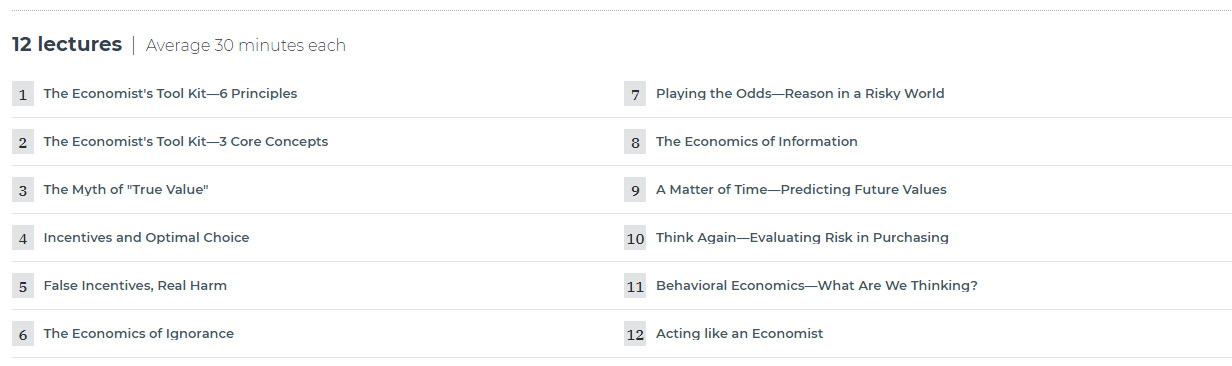
Task: Select "Think Again—Evaluating Risk in Purchasing" lecture
Action: tap(802, 238)
